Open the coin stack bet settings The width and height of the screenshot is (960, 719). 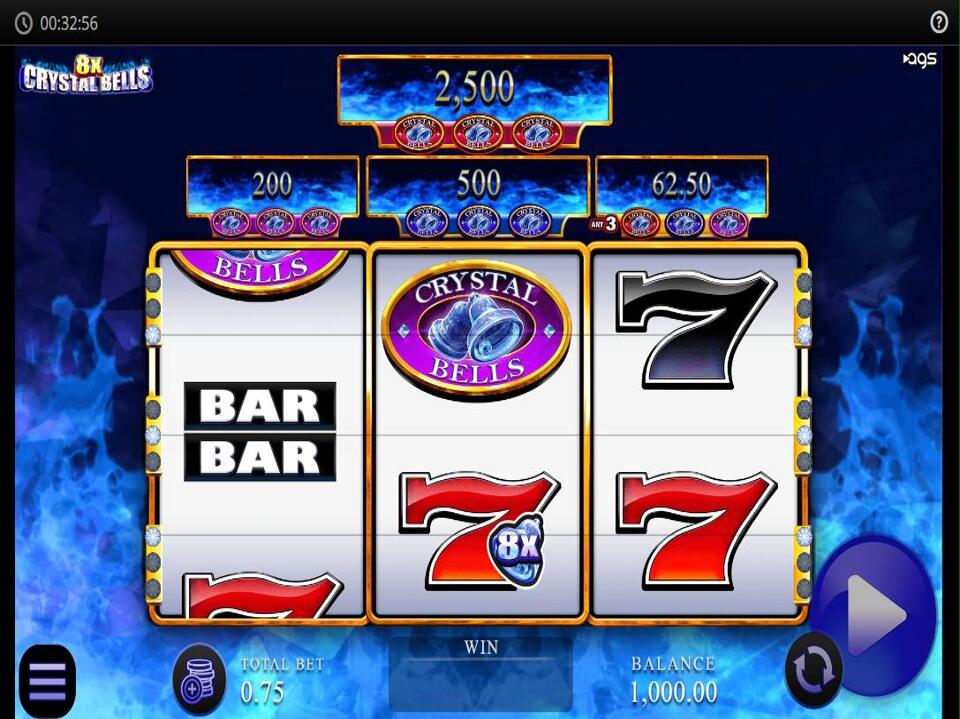[200, 680]
